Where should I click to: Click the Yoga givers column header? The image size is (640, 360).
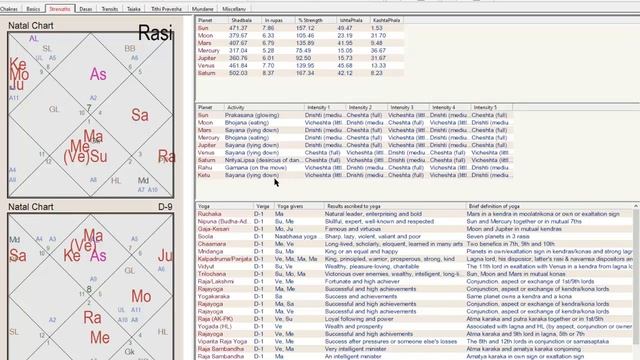tap(299, 207)
